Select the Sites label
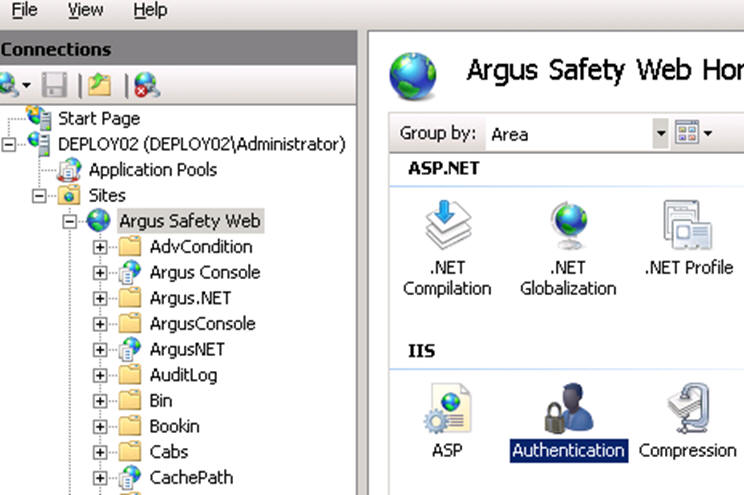The height and width of the screenshot is (495, 744). (x=107, y=195)
